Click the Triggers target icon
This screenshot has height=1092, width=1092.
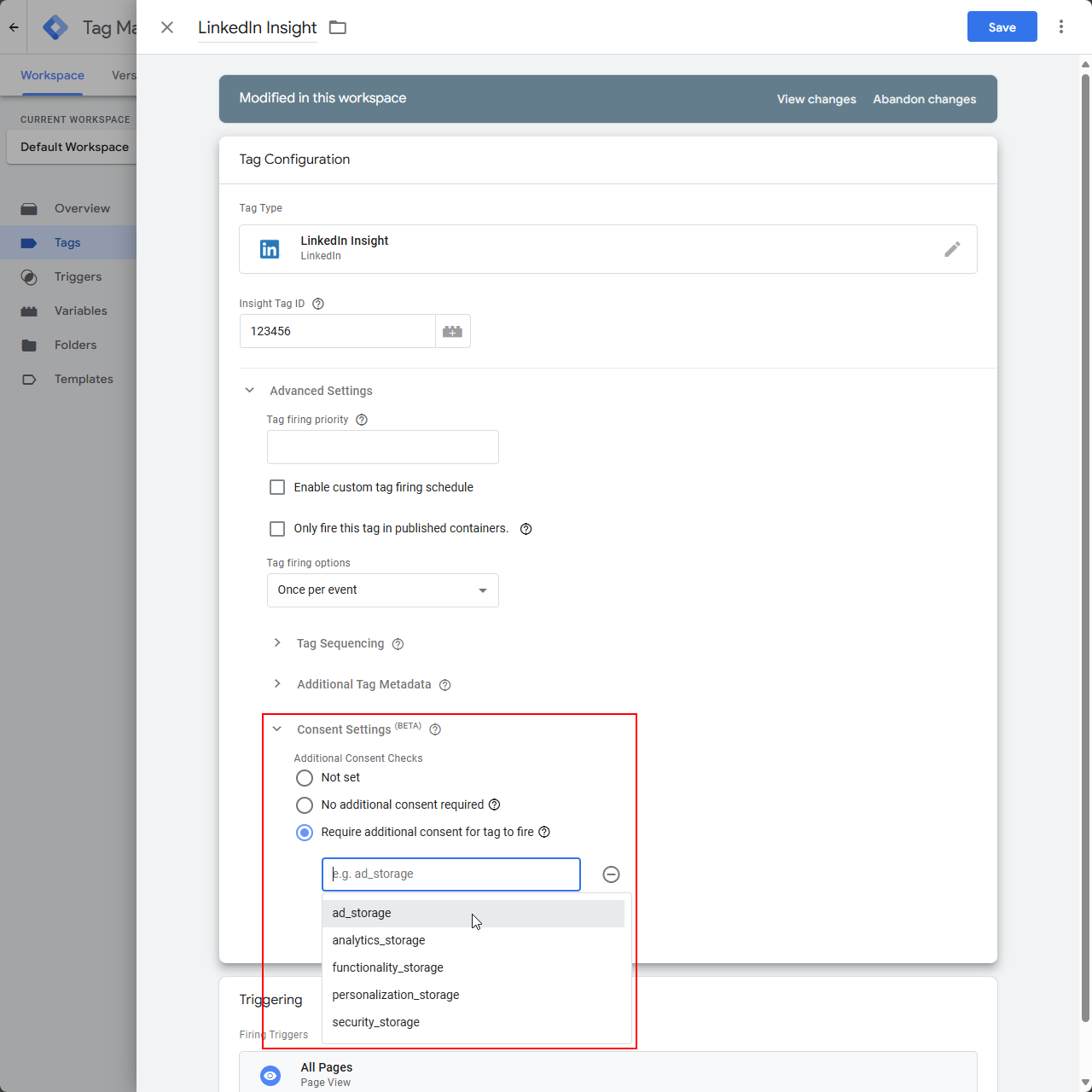pyautogui.click(x=29, y=277)
